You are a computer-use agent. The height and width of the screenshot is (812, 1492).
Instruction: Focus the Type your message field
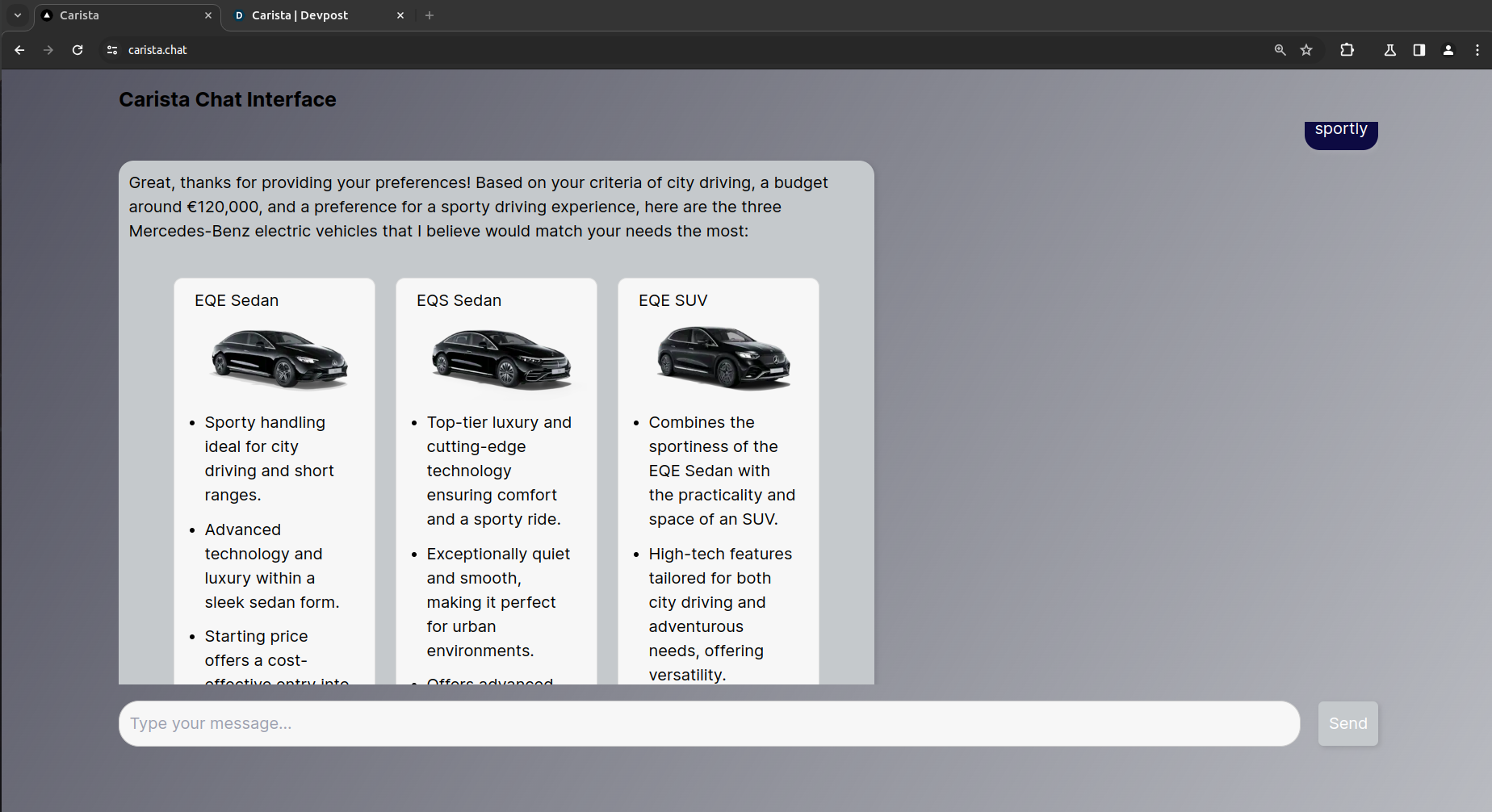click(709, 723)
